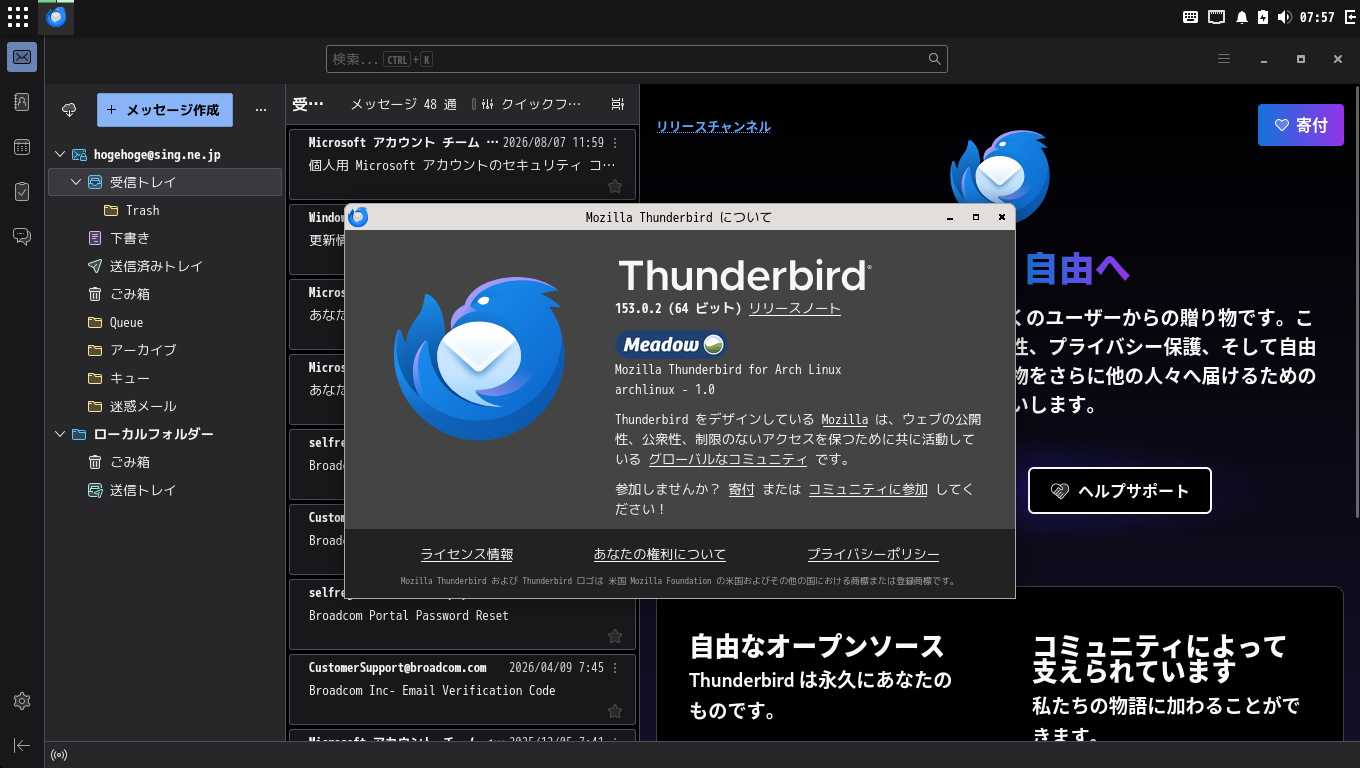Viewport: 1360px width, 768px height.
Task: Collapse the 受信トレイ folder chevron
Action: pos(76,182)
